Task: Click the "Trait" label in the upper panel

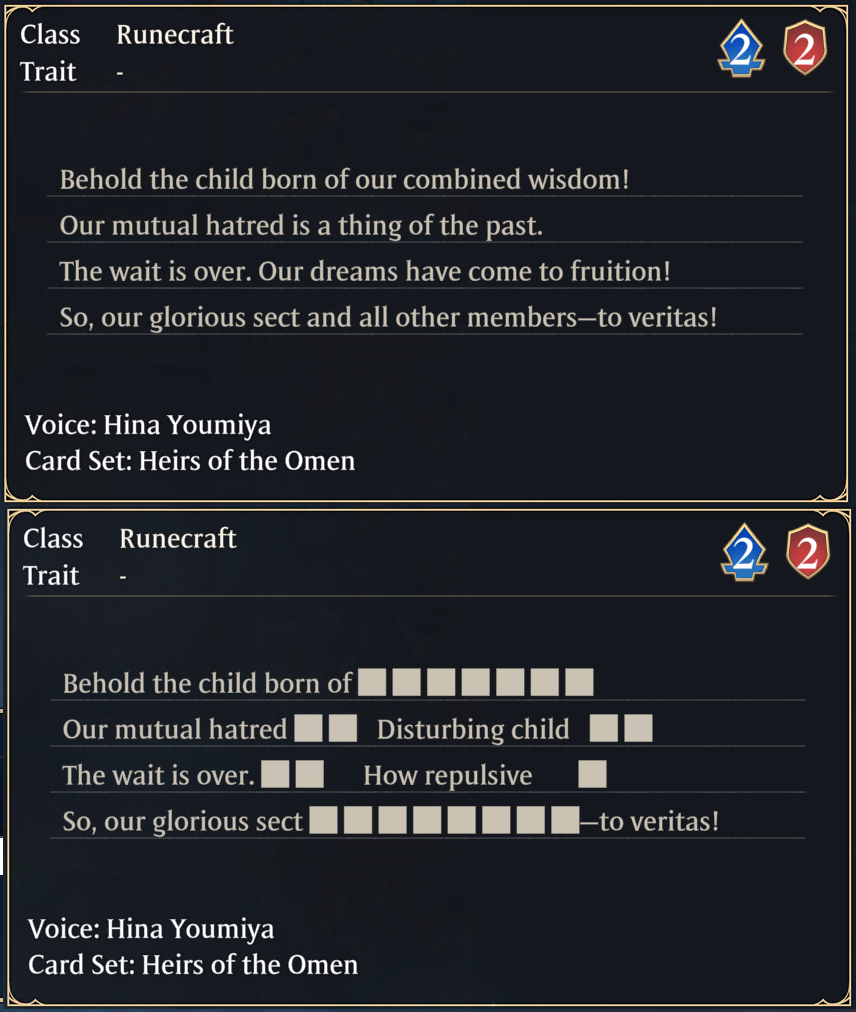Action: [48, 72]
